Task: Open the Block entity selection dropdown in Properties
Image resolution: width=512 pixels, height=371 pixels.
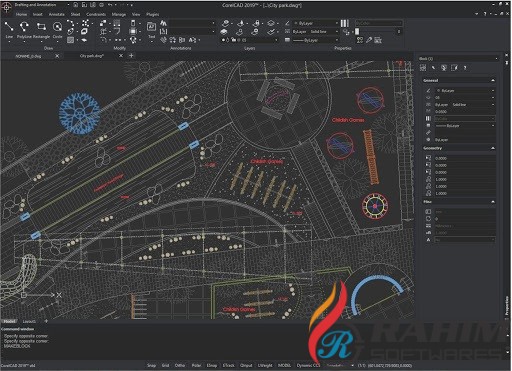Action: coord(459,58)
